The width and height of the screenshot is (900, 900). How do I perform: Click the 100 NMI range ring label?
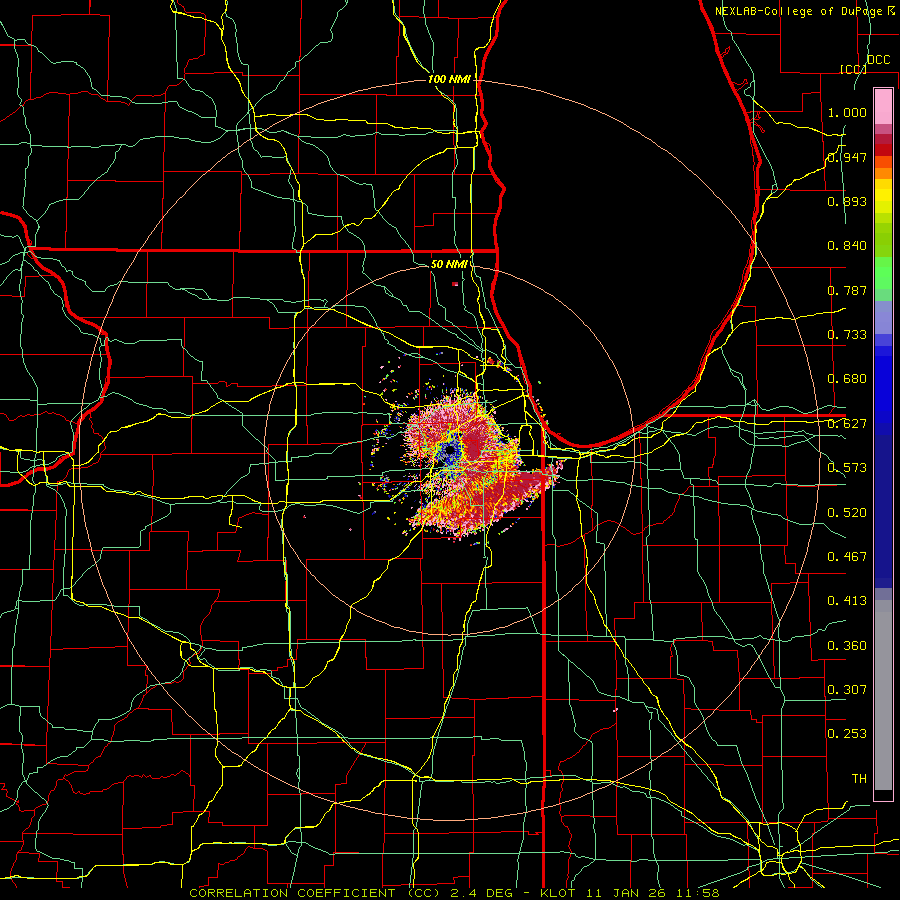449,79
